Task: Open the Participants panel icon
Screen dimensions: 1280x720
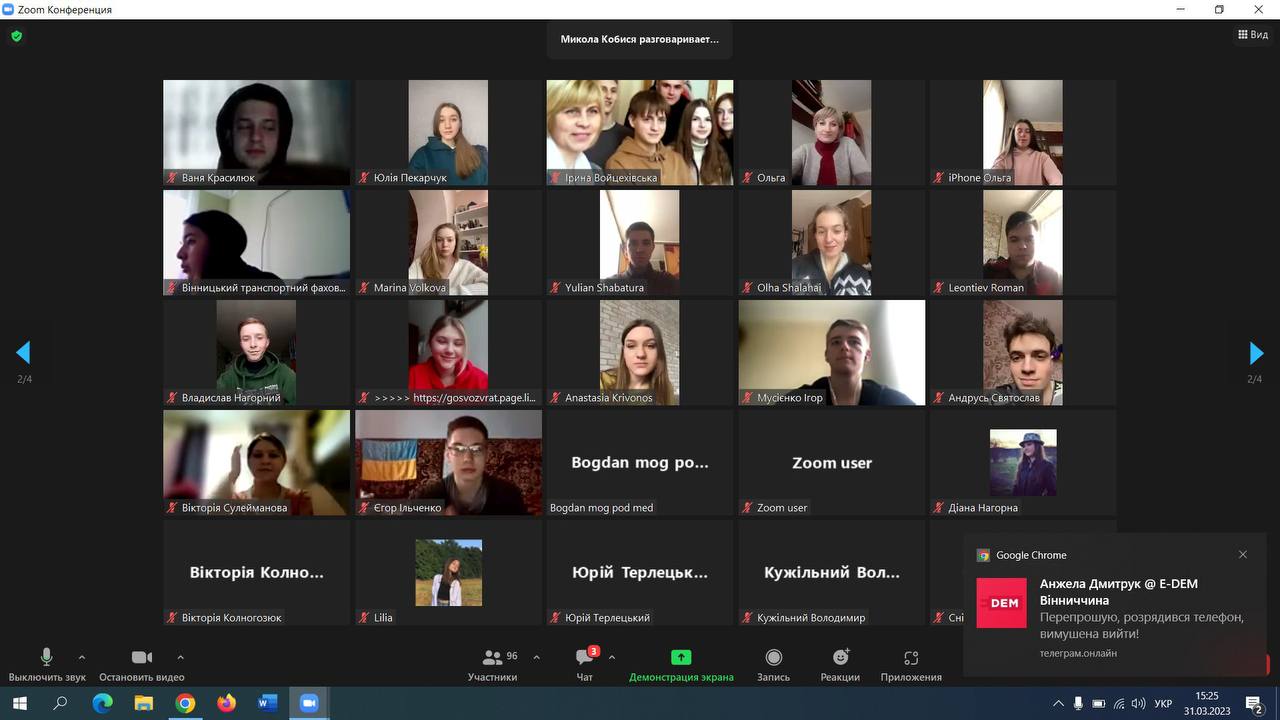Action: 492,658
